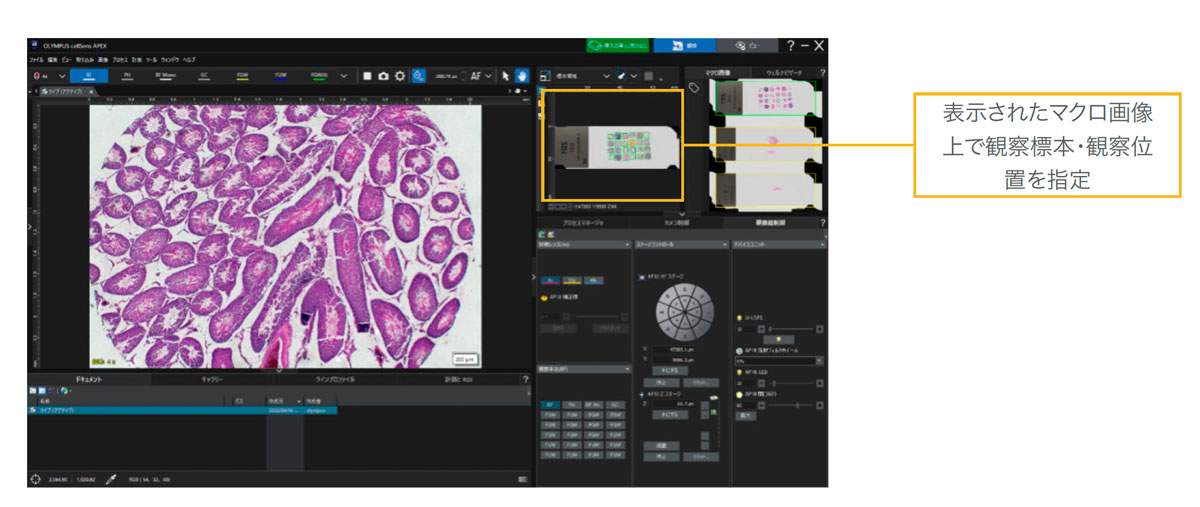1200x507 pixels.
Task: Click the lamp bulb toggle button under U-LSPS
Action: point(780,340)
